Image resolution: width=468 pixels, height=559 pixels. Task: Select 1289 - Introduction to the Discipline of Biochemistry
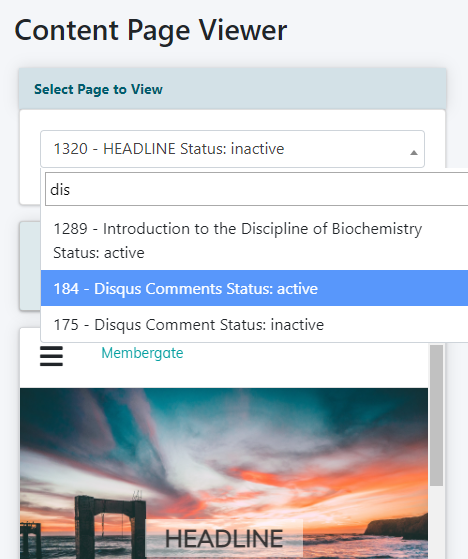coord(254,241)
